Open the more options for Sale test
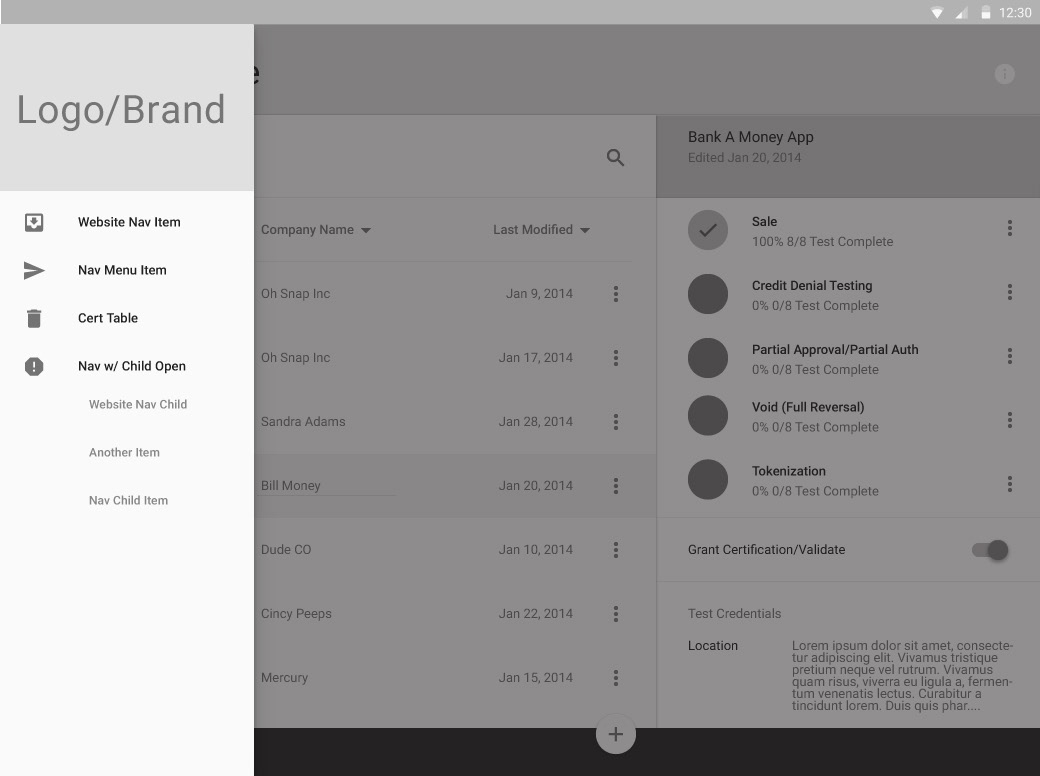1040x776 pixels. [1009, 228]
